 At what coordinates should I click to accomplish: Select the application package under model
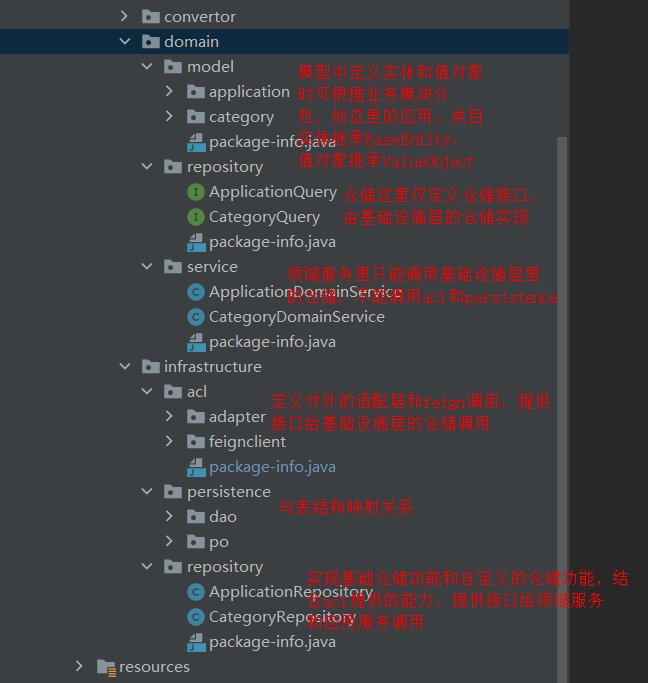click(248, 92)
